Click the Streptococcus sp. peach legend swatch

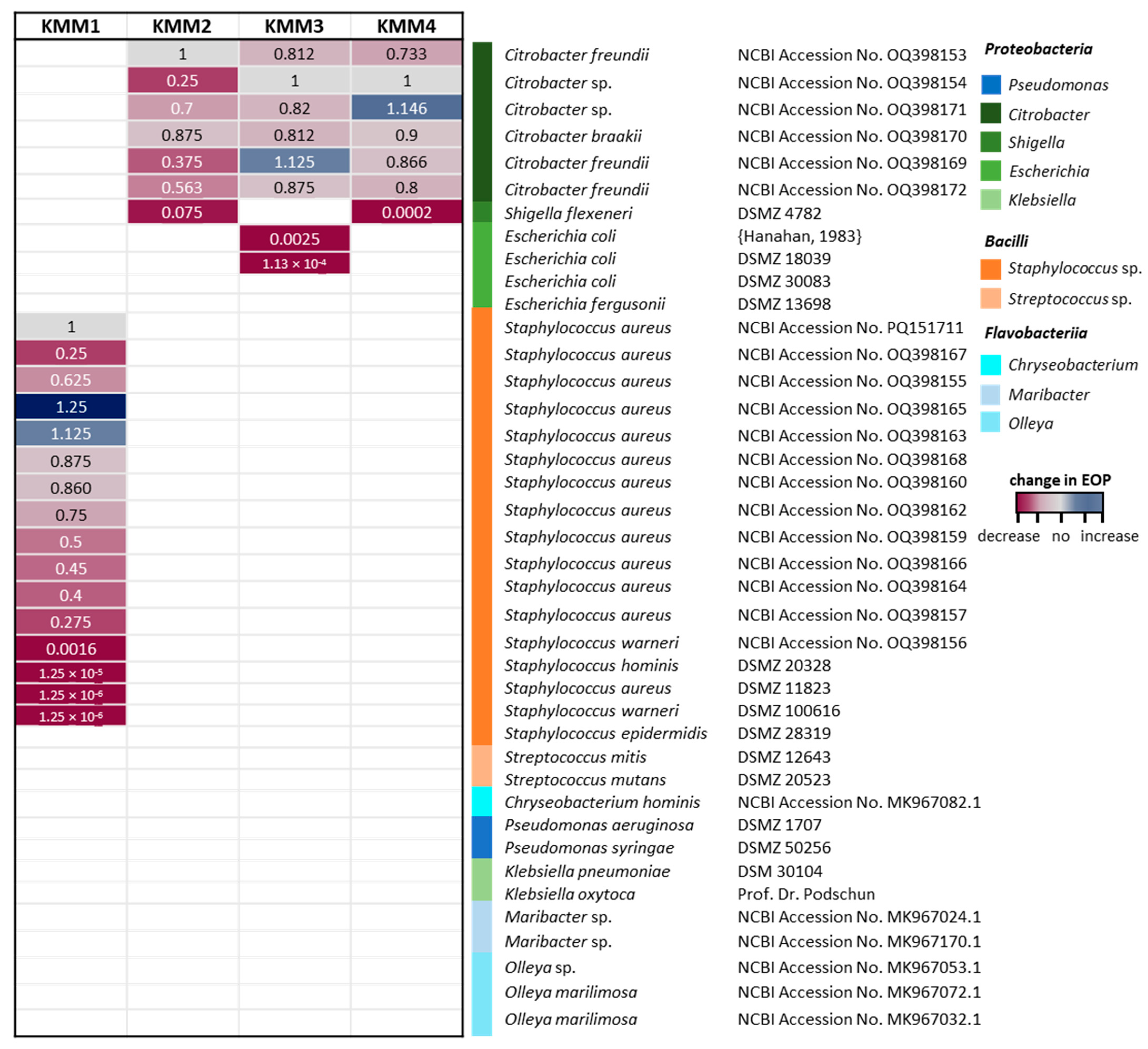(991, 298)
